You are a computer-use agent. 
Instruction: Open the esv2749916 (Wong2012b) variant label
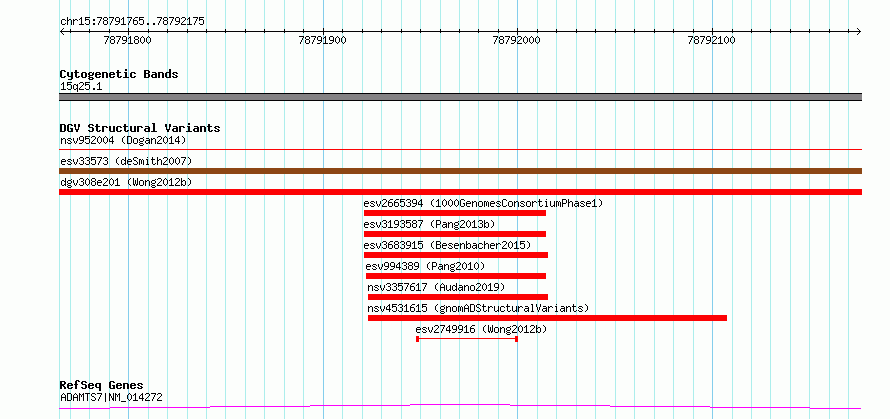(481, 329)
